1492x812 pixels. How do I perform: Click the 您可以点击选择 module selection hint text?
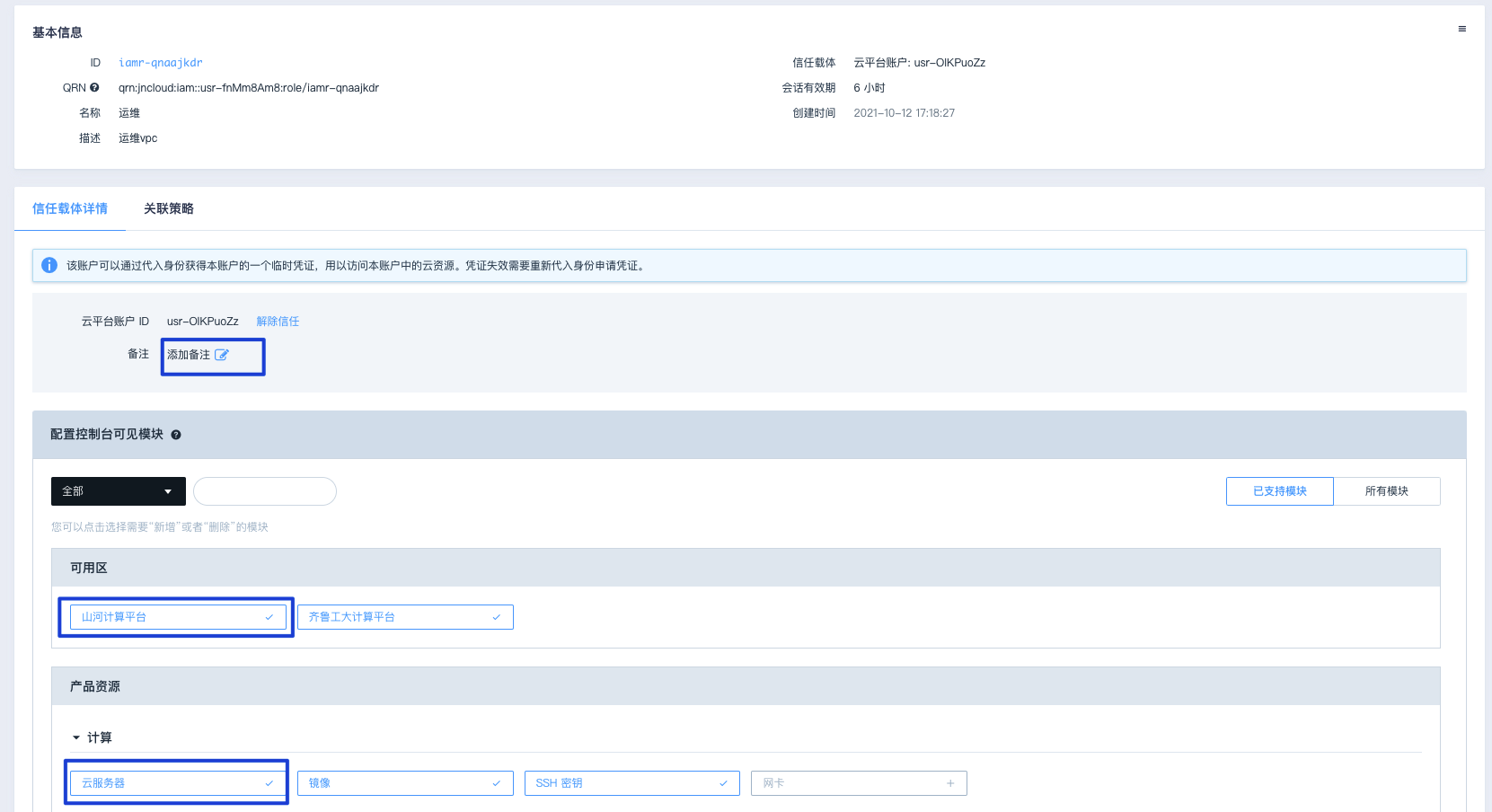[x=160, y=527]
